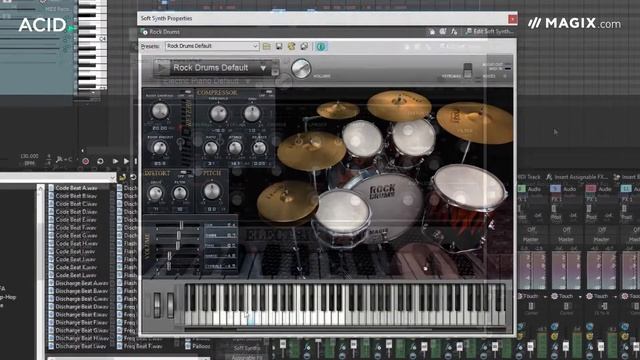Viewport: 640px width, 360px height.
Task: Click the modulation wheel next to the keyboard
Action: pos(170,304)
